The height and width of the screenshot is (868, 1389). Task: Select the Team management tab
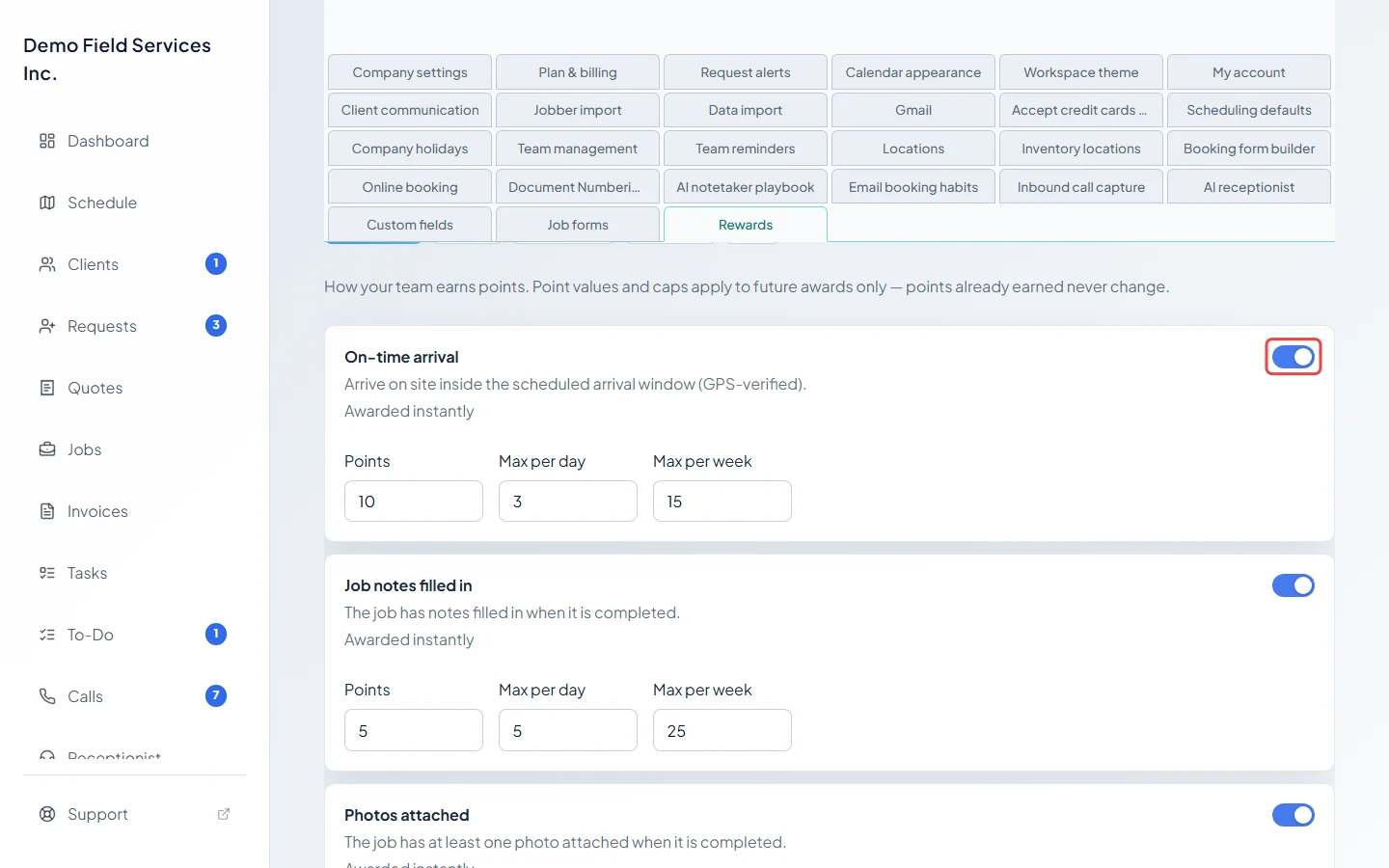click(x=578, y=149)
